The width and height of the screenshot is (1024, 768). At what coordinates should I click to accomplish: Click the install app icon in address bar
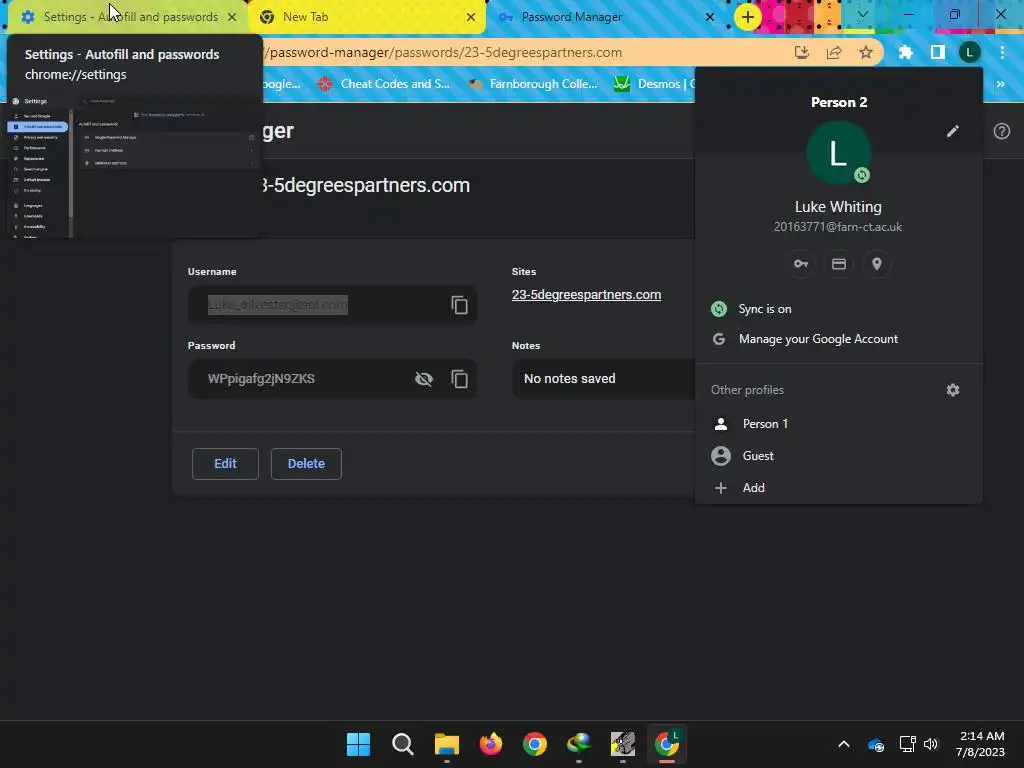801,52
